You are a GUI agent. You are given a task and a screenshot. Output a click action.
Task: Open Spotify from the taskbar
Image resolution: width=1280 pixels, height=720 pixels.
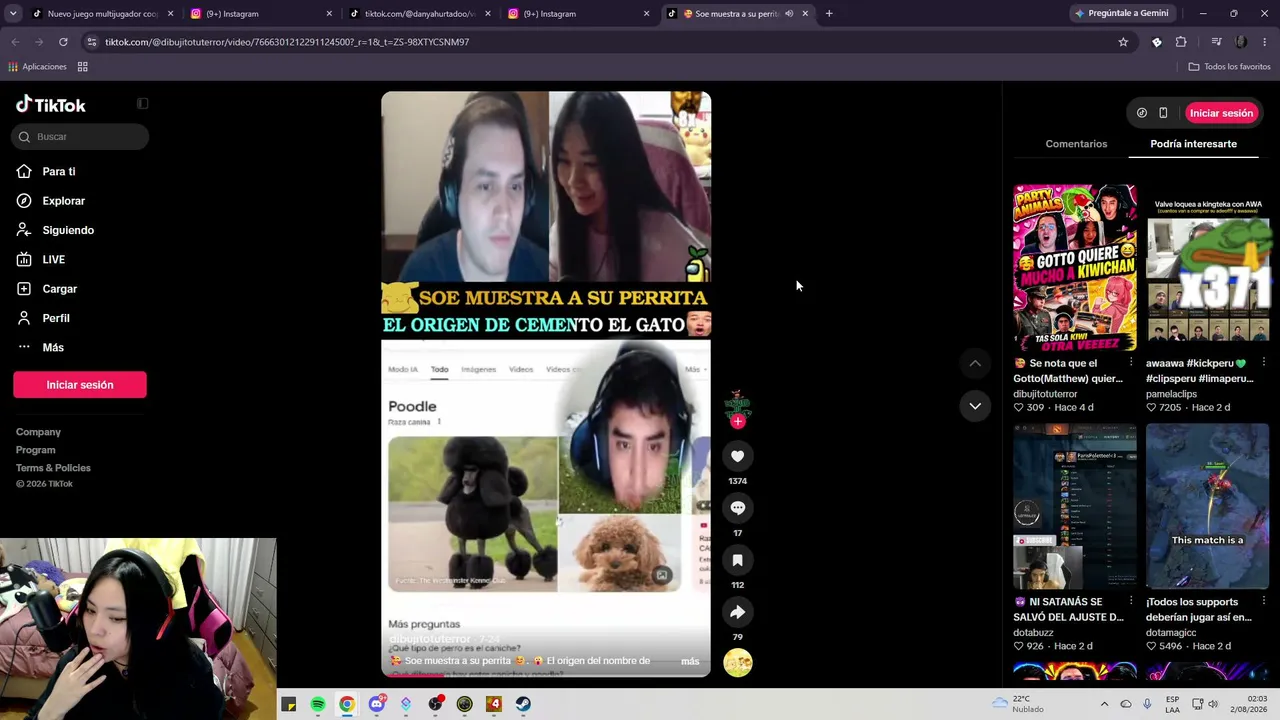click(318, 704)
